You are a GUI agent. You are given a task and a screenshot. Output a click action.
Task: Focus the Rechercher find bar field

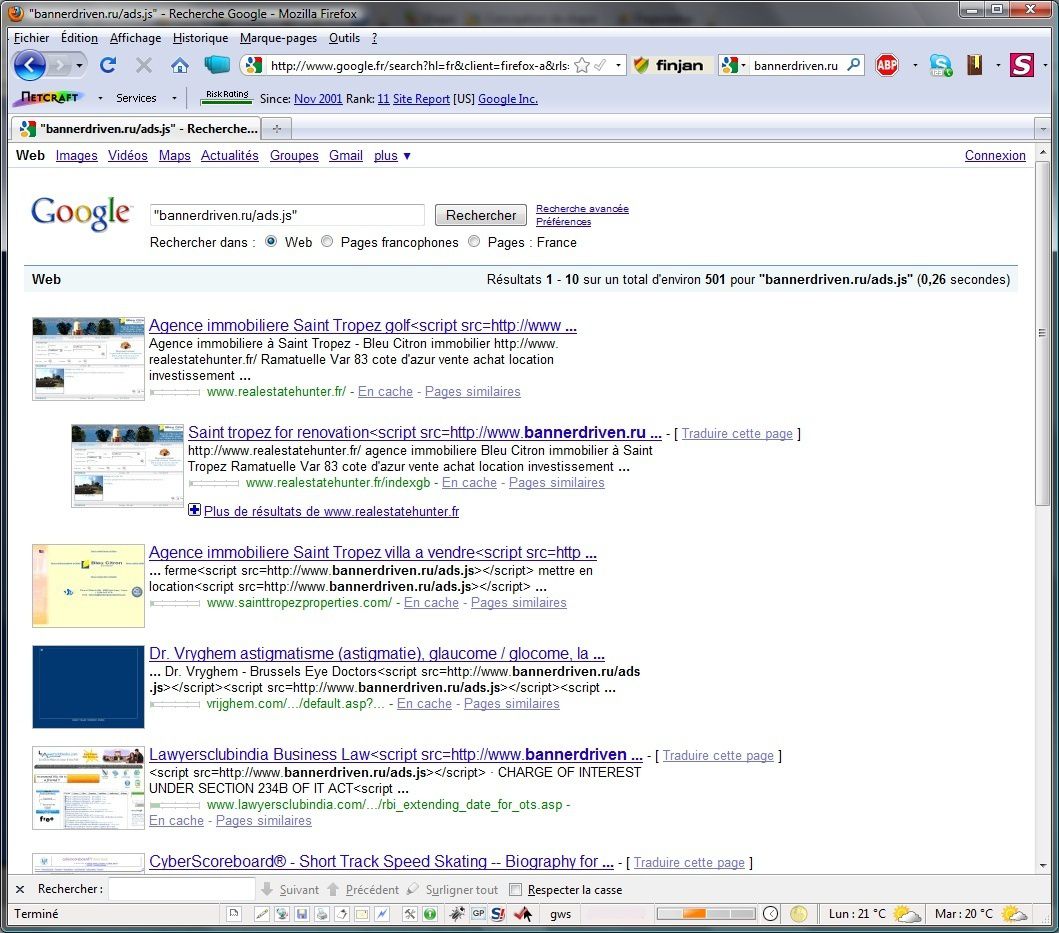tap(181, 889)
